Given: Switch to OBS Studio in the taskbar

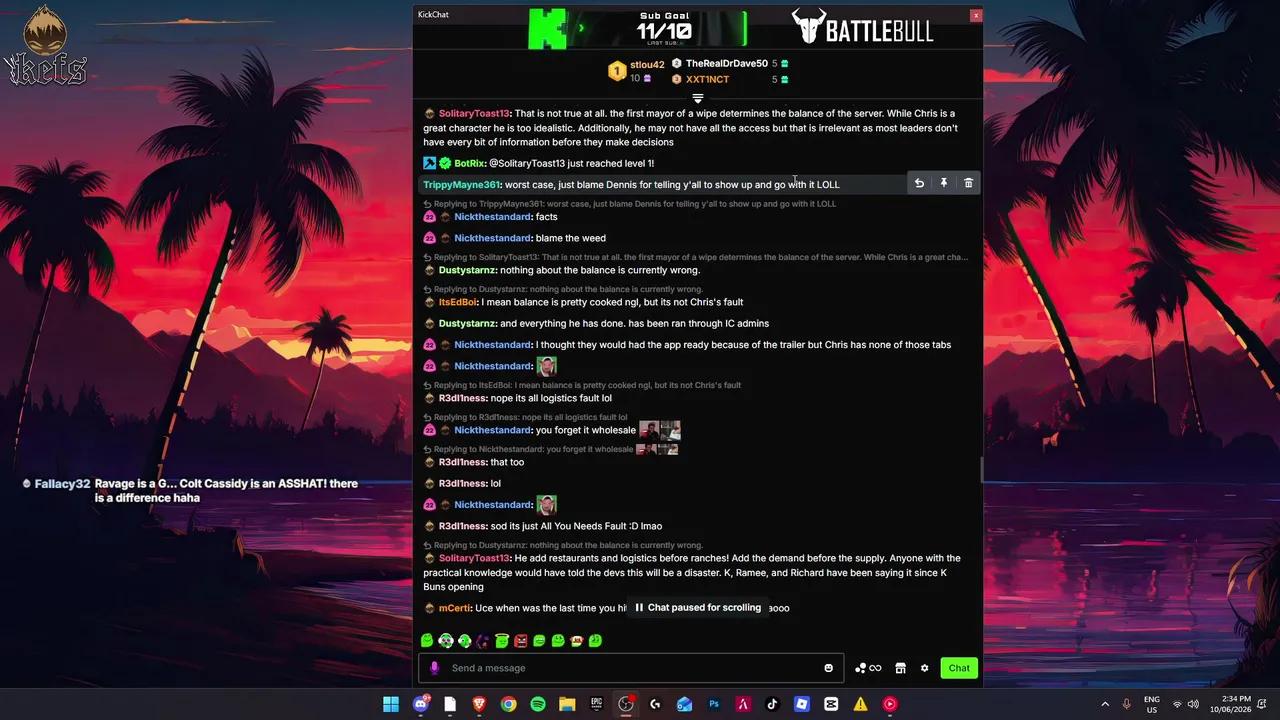Looking at the screenshot, I should pyautogui.click(x=626, y=704).
